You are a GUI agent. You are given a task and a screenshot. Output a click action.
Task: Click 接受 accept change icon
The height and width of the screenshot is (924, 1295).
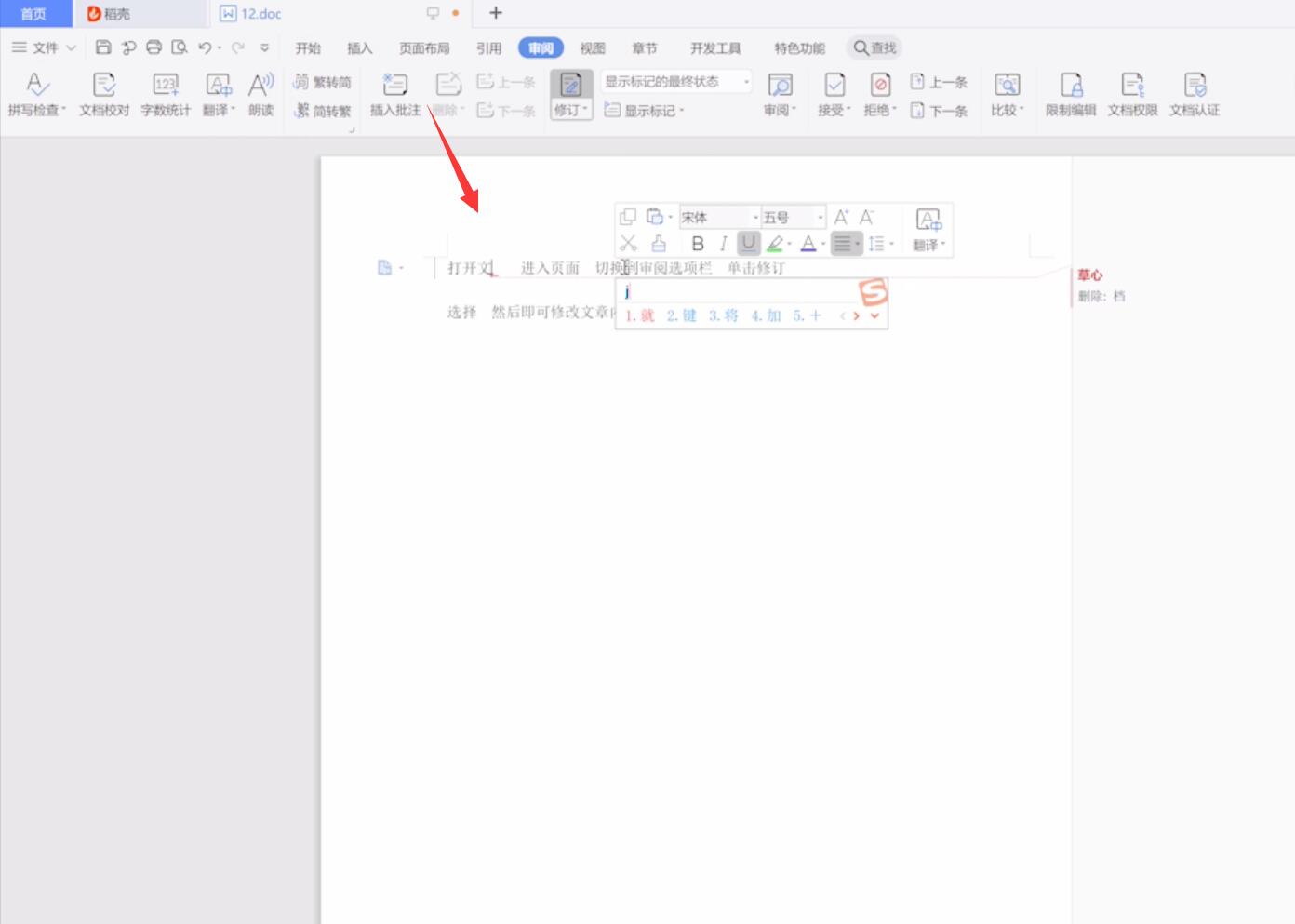(834, 86)
